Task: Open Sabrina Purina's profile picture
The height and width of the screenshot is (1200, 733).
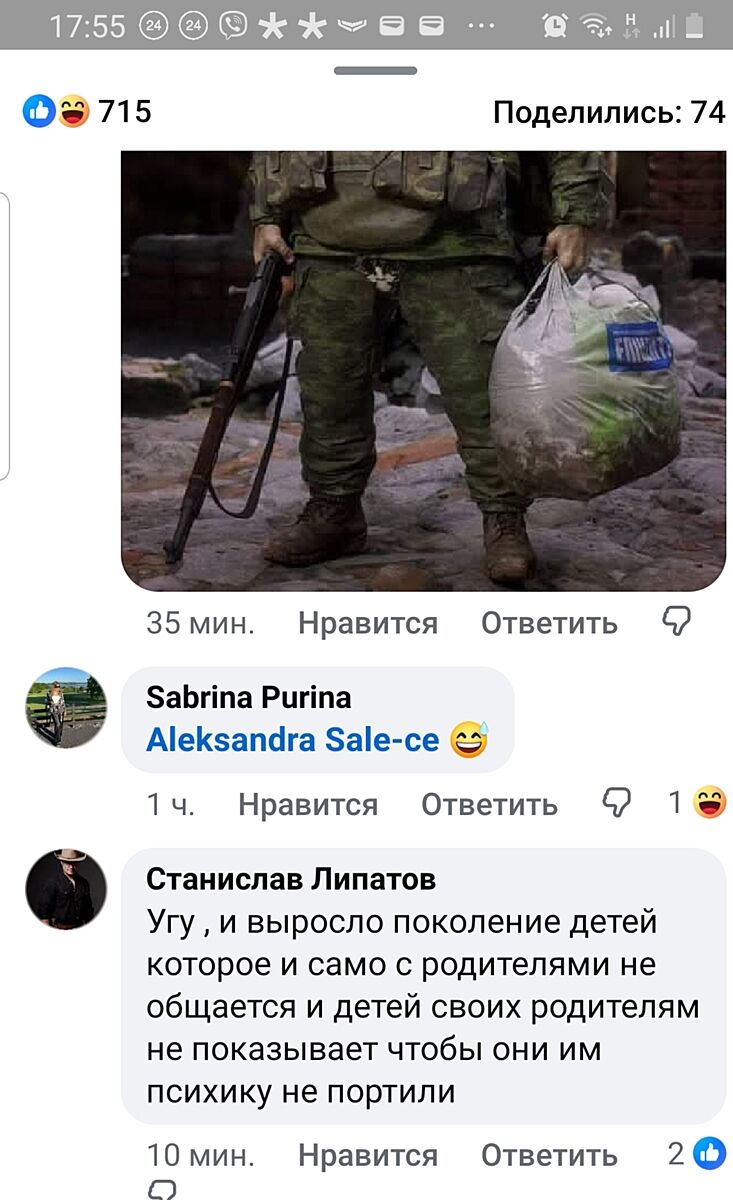Action: tap(66, 707)
